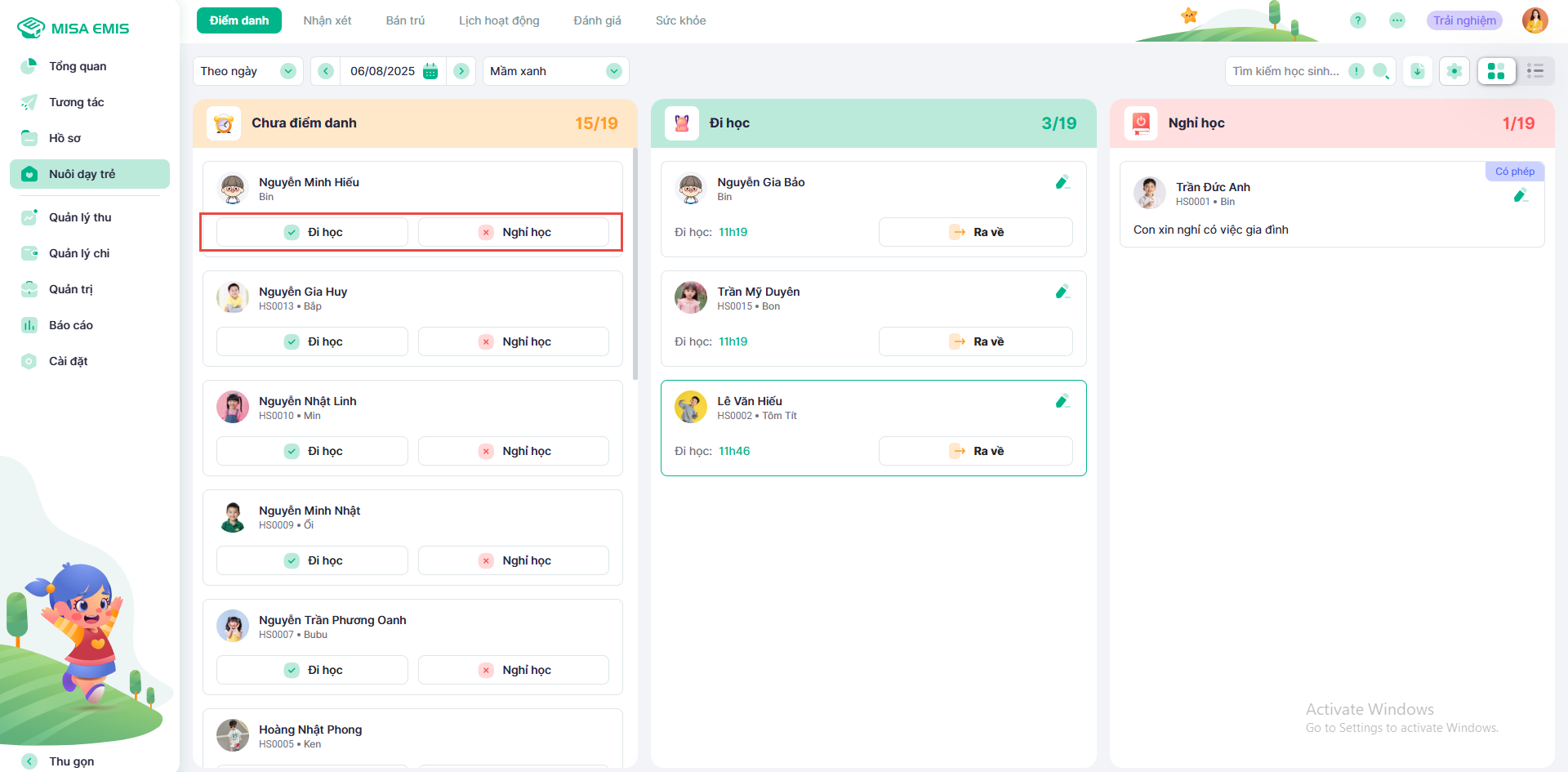Click Nguyễn Gia Huy's avatar photo
Screen dimensions: 1568x772
pyautogui.click(x=233, y=298)
